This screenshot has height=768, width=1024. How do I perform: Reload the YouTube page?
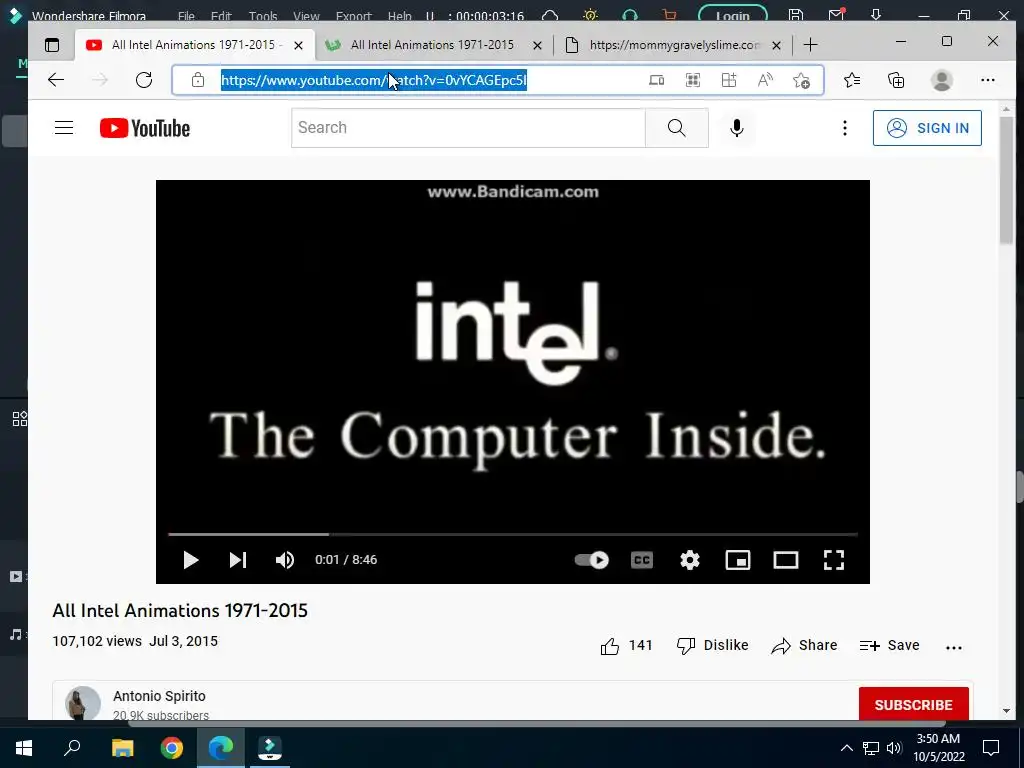tap(144, 80)
